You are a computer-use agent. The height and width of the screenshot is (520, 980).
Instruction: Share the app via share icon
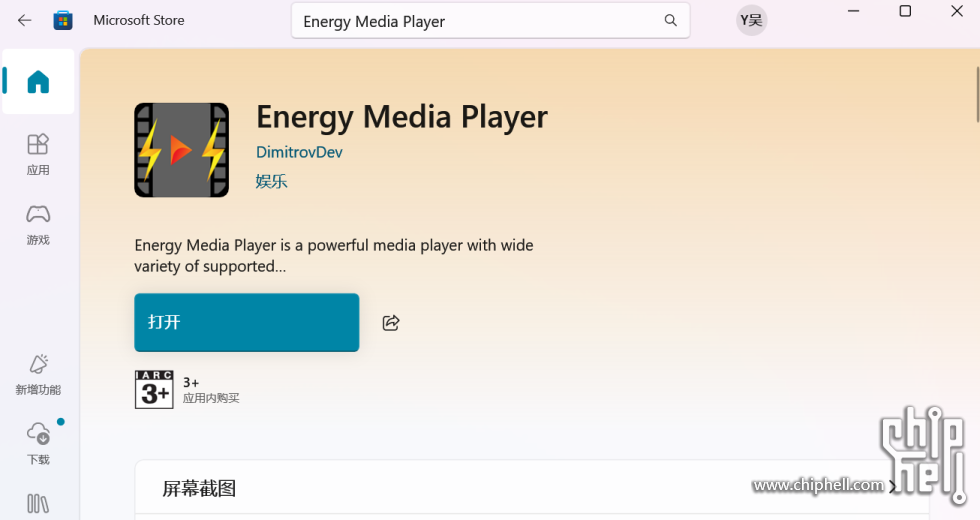391,322
